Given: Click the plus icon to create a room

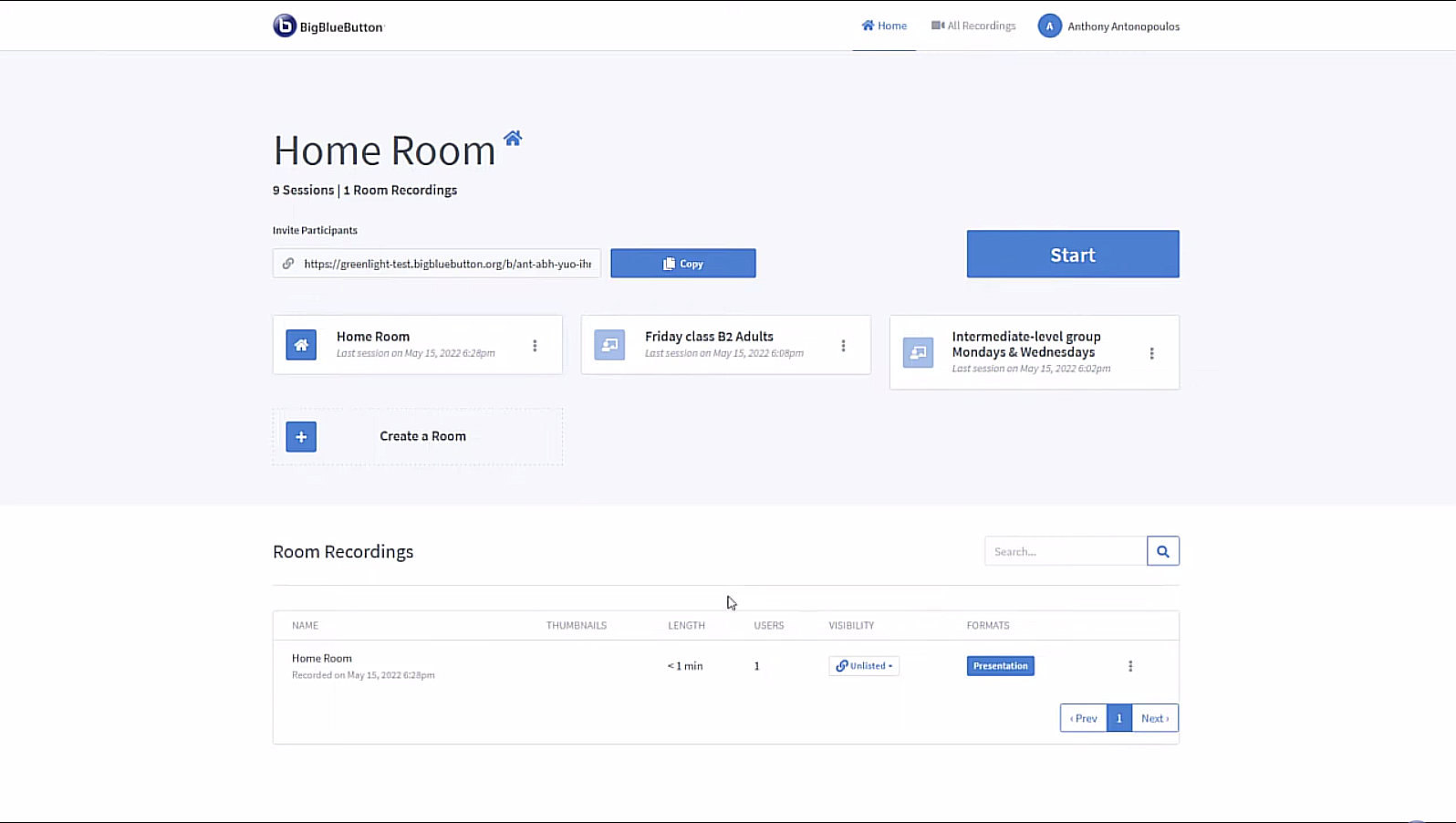Looking at the screenshot, I should (301, 436).
